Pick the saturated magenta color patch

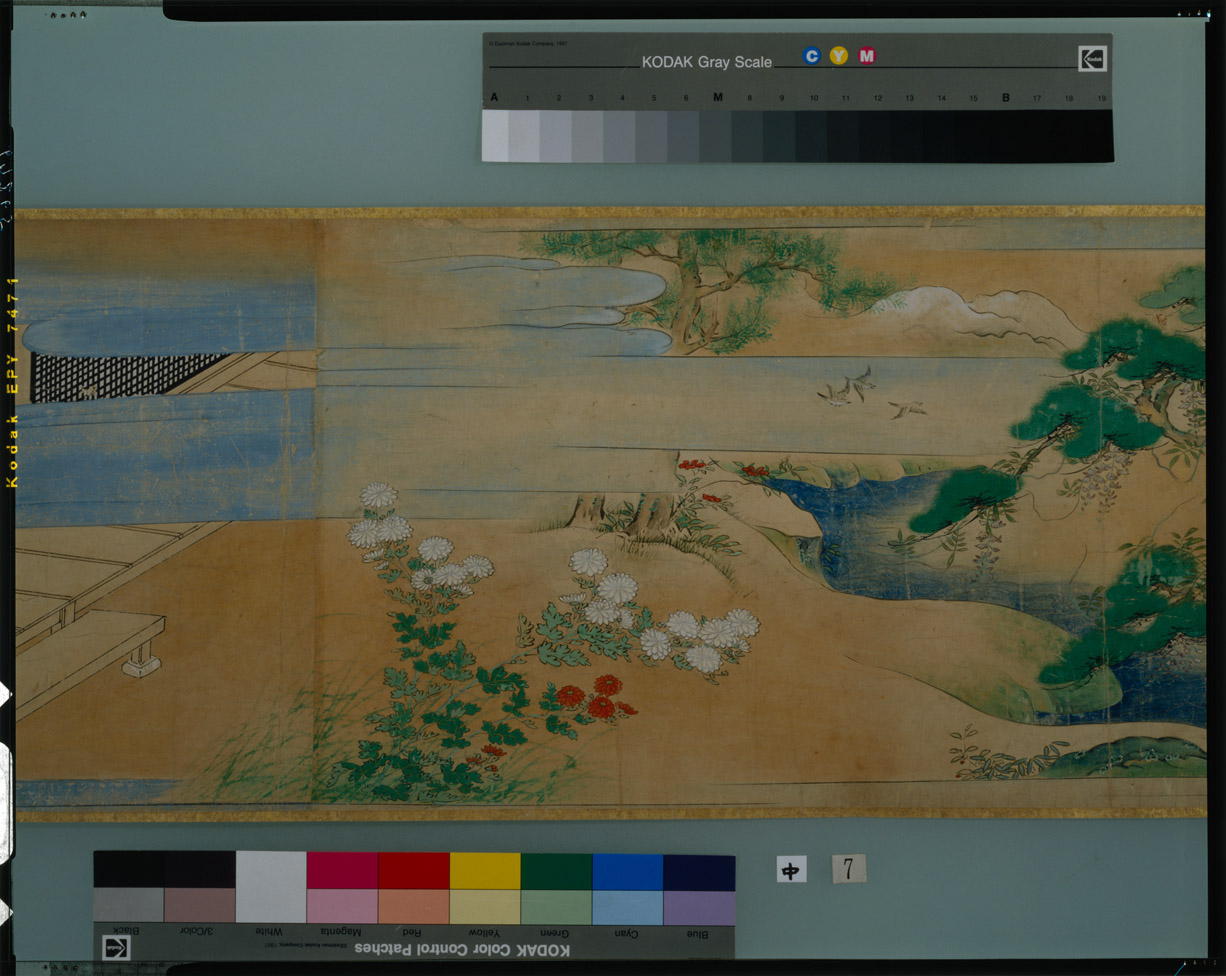click(342, 870)
